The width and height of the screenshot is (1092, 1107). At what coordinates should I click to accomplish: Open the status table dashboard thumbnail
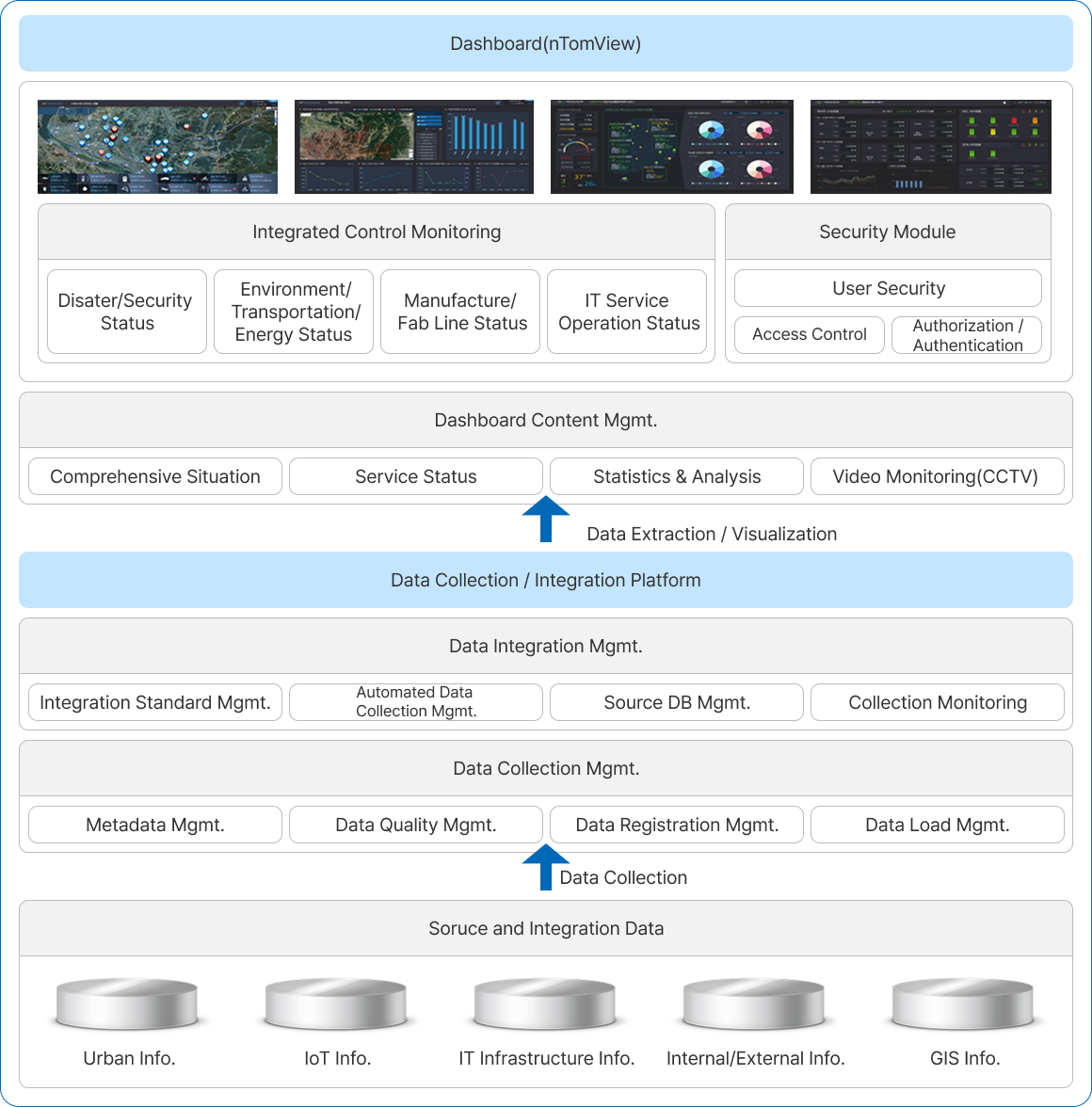tap(930, 147)
